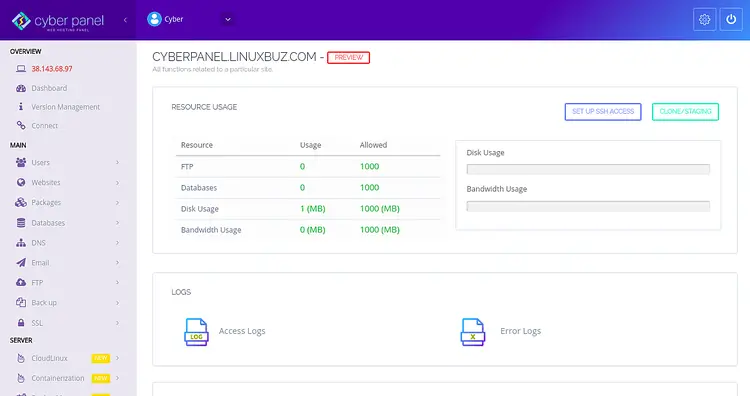Click the Back up copy icon
This screenshot has width=750, height=396.
(21, 303)
